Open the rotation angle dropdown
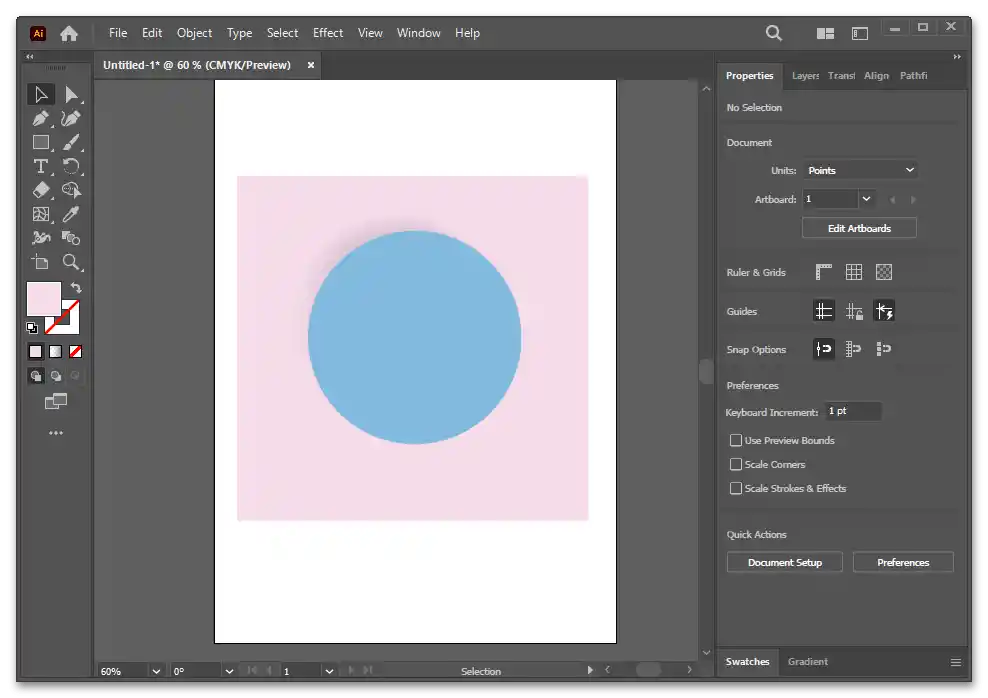Viewport: 988px width, 698px height. tap(229, 671)
